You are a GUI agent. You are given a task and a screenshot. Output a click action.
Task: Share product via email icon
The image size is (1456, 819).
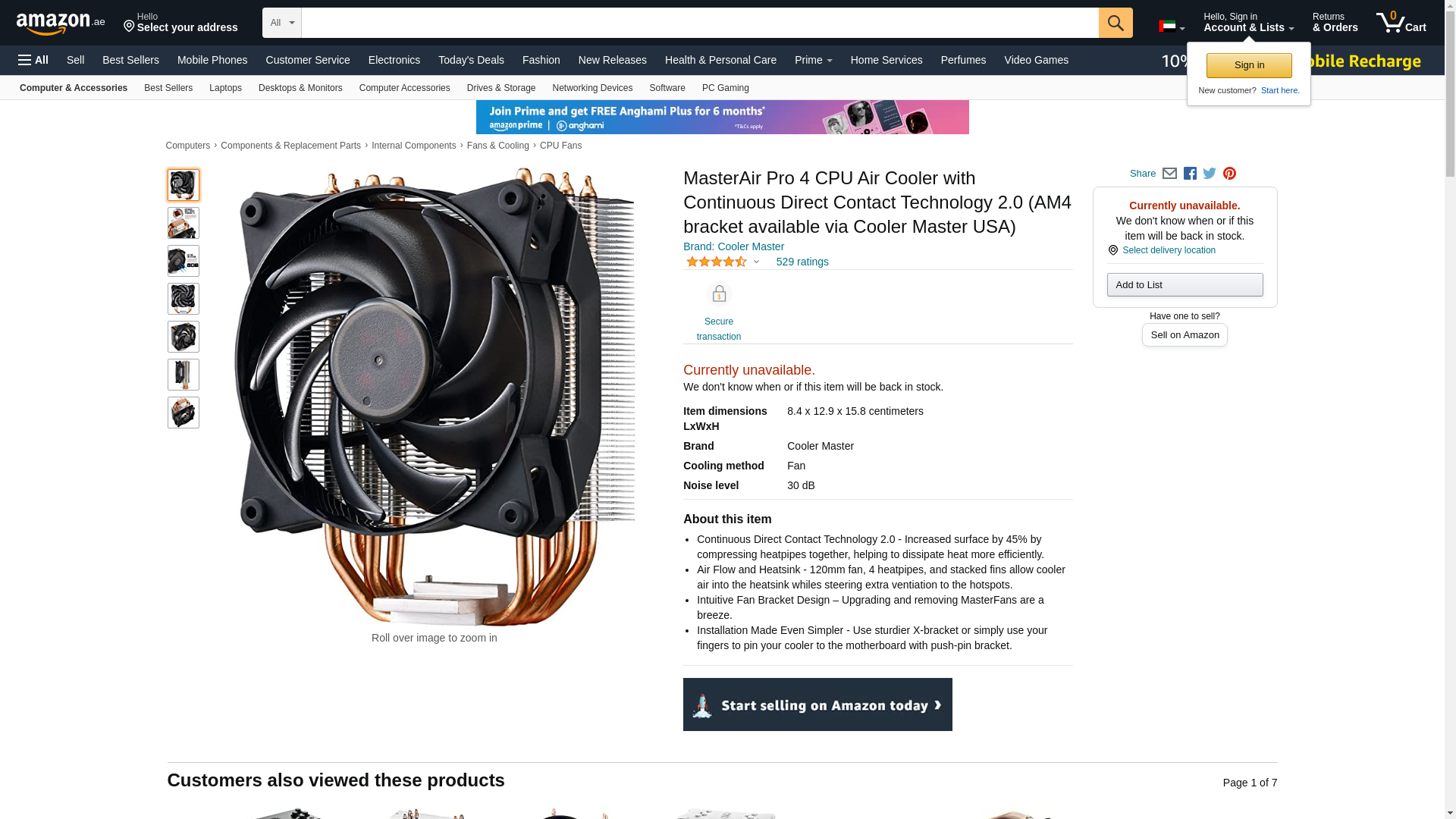1169,174
